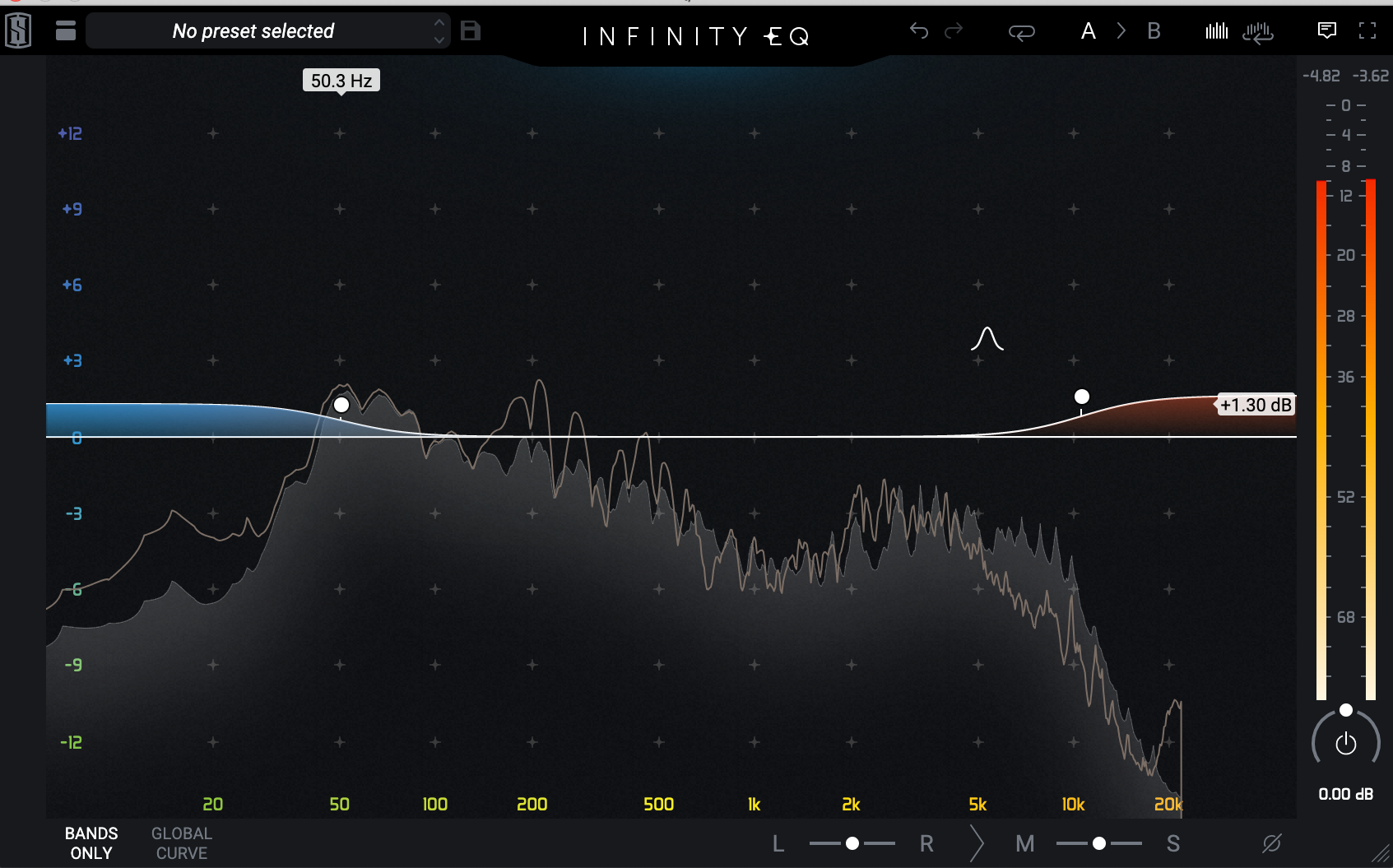Click the -12 gain axis label
Screen dimensions: 1393x868
click(x=71, y=742)
